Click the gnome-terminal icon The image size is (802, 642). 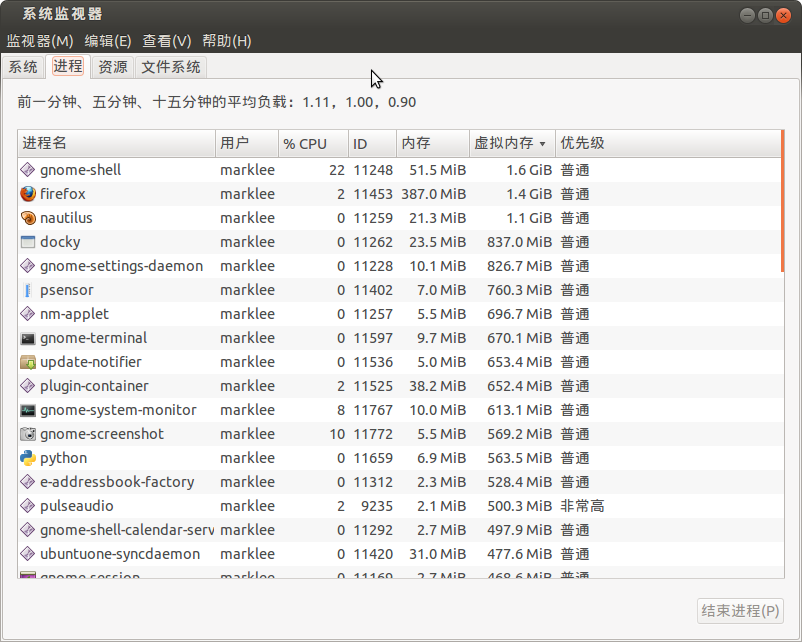tap(28, 338)
